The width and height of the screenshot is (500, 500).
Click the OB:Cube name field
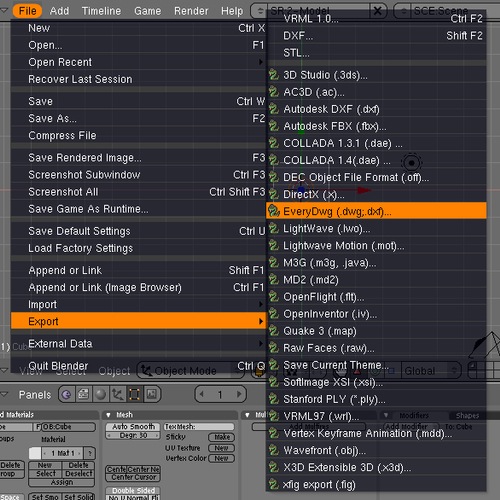[x=68, y=427]
